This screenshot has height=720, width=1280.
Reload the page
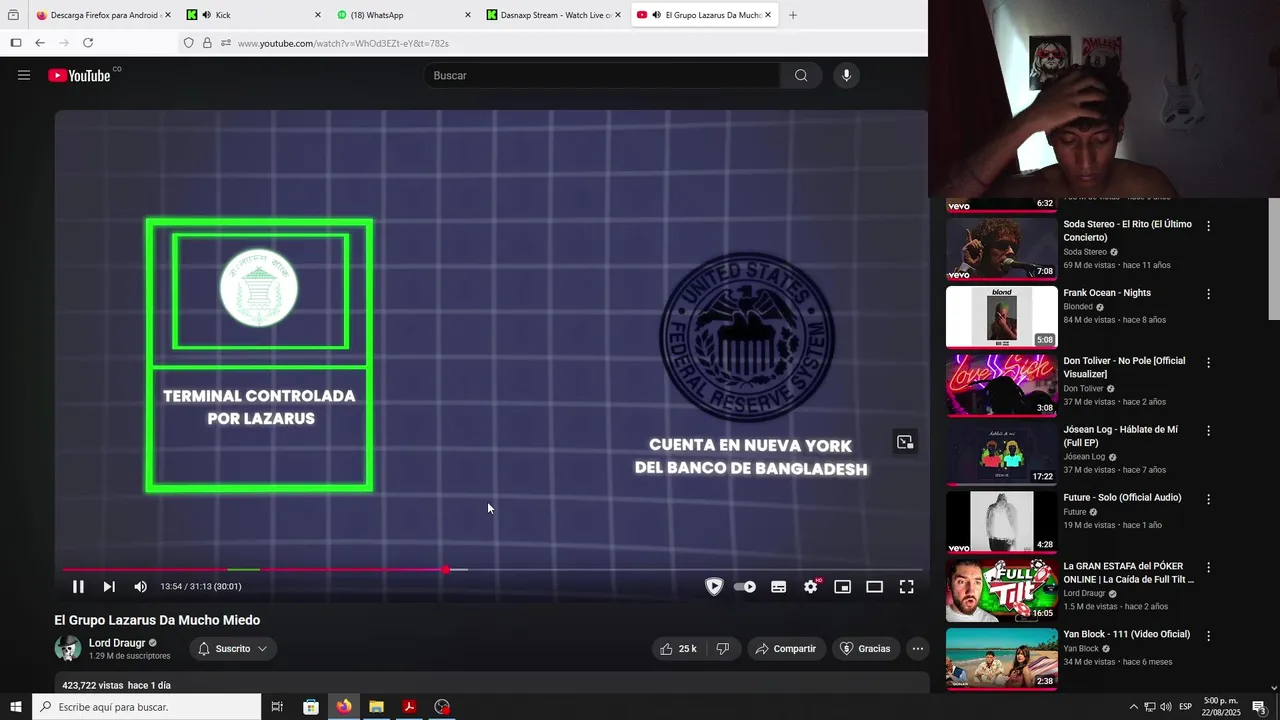88,43
